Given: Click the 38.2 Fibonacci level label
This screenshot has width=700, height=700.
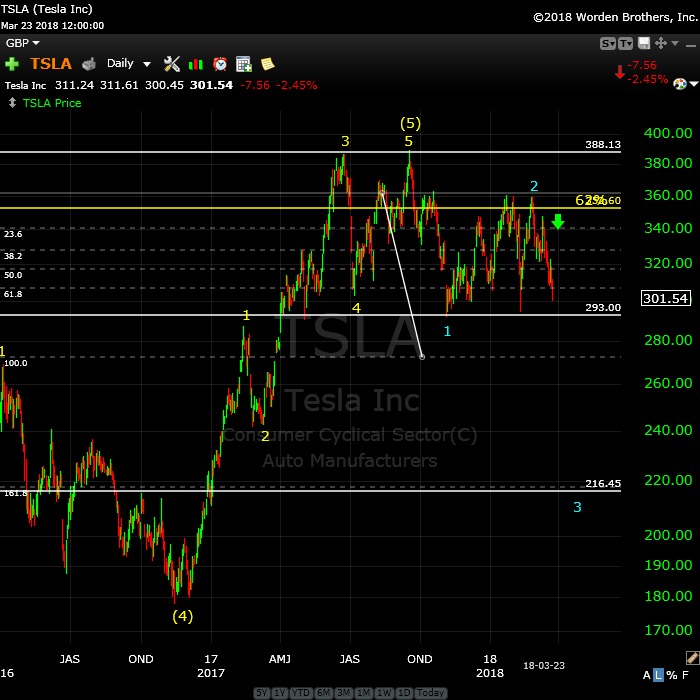Looking at the screenshot, I should tap(13, 256).
